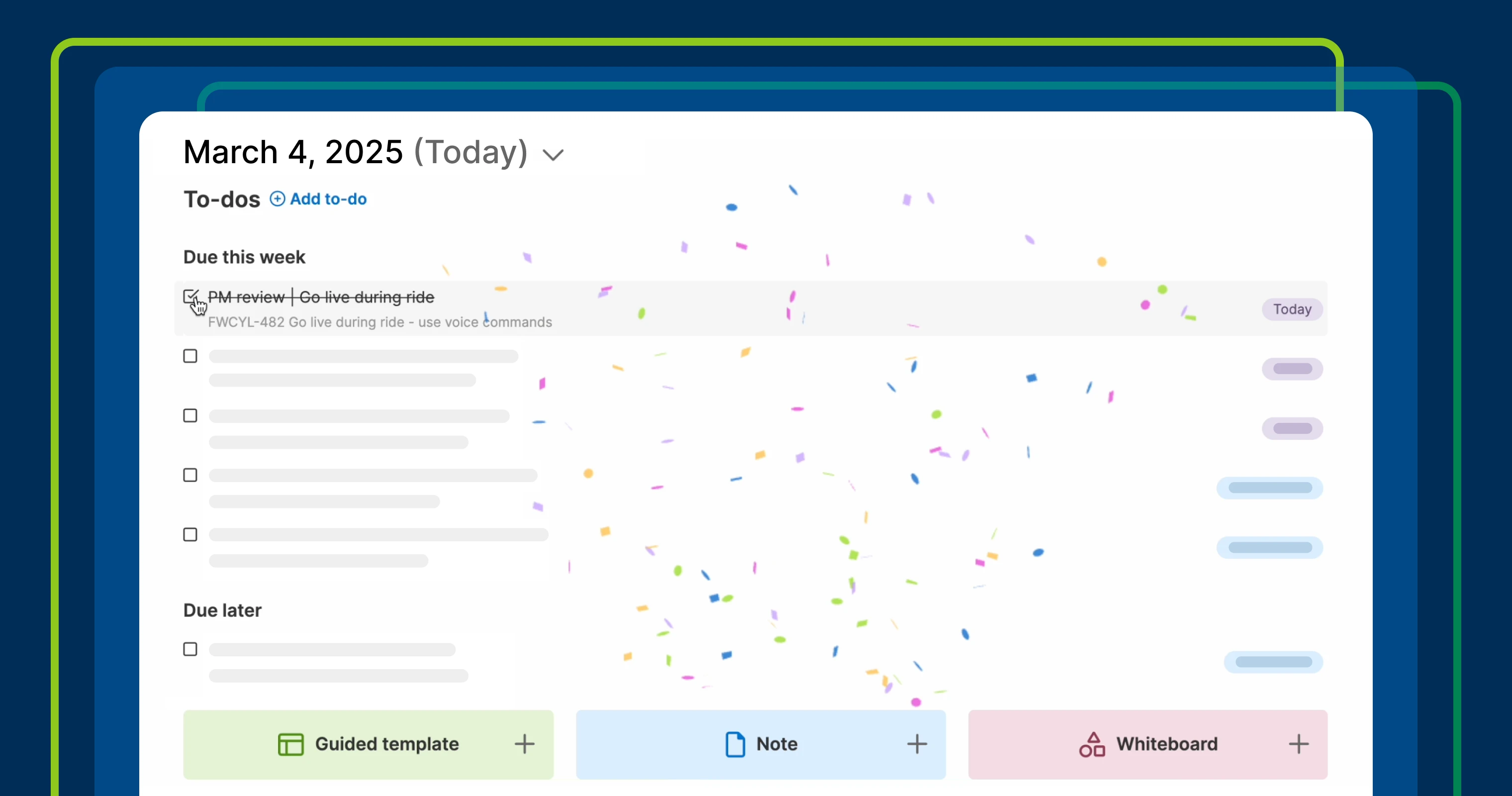Create a new Whiteboard
The height and width of the screenshot is (796, 1512).
pyautogui.click(x=1166, y=744)
